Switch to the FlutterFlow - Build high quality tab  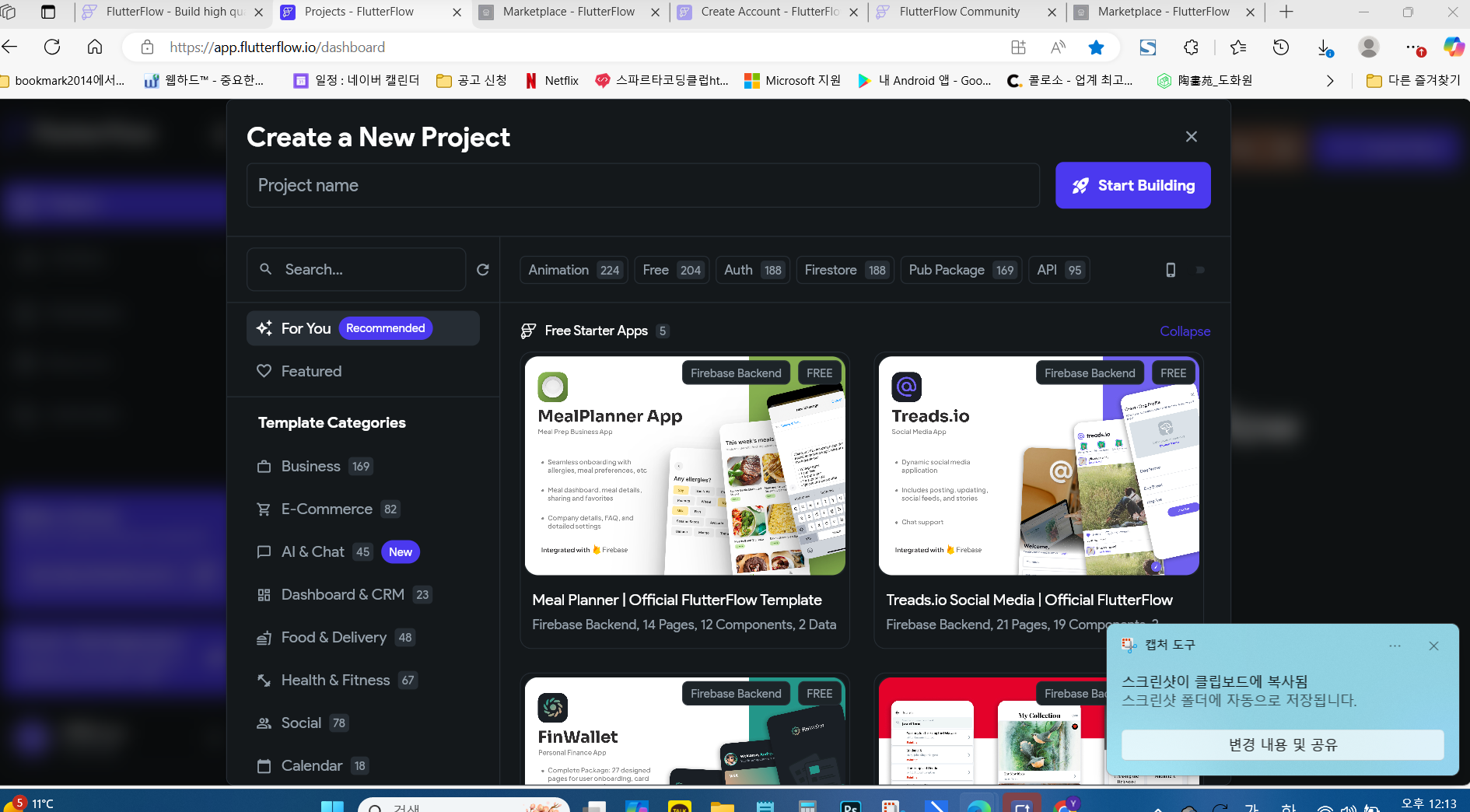click(174, 12)
